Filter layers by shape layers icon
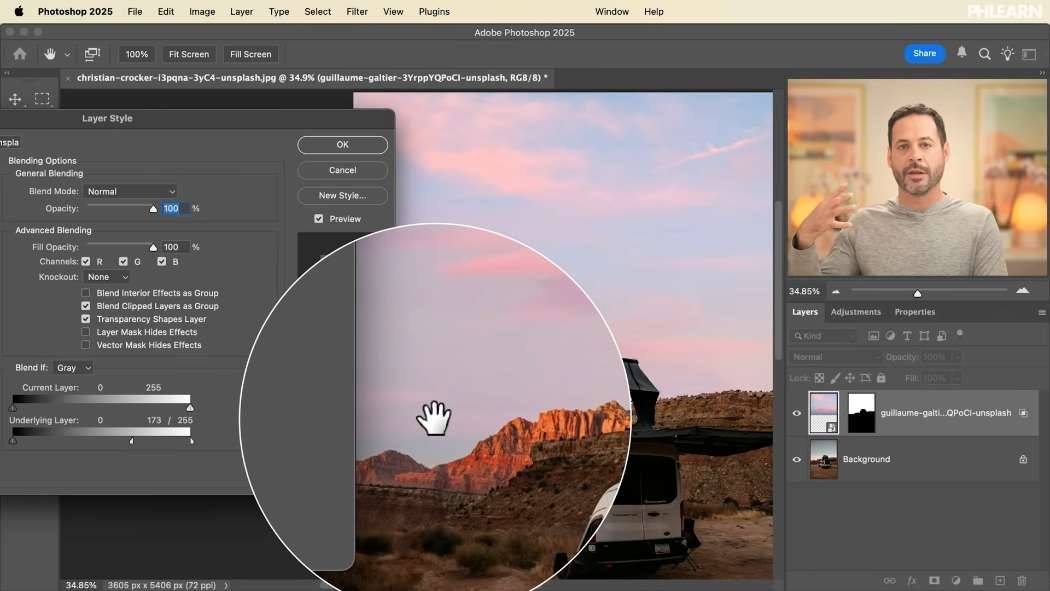 point(924,336)
